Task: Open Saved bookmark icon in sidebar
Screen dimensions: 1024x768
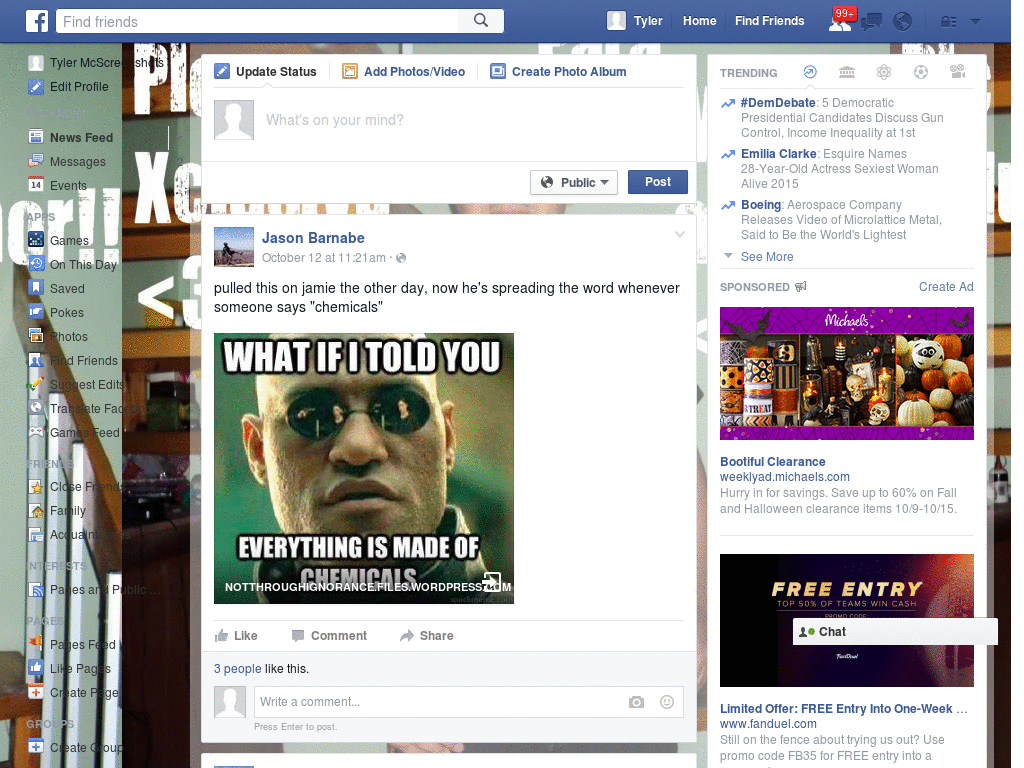Action: [36, 289]
